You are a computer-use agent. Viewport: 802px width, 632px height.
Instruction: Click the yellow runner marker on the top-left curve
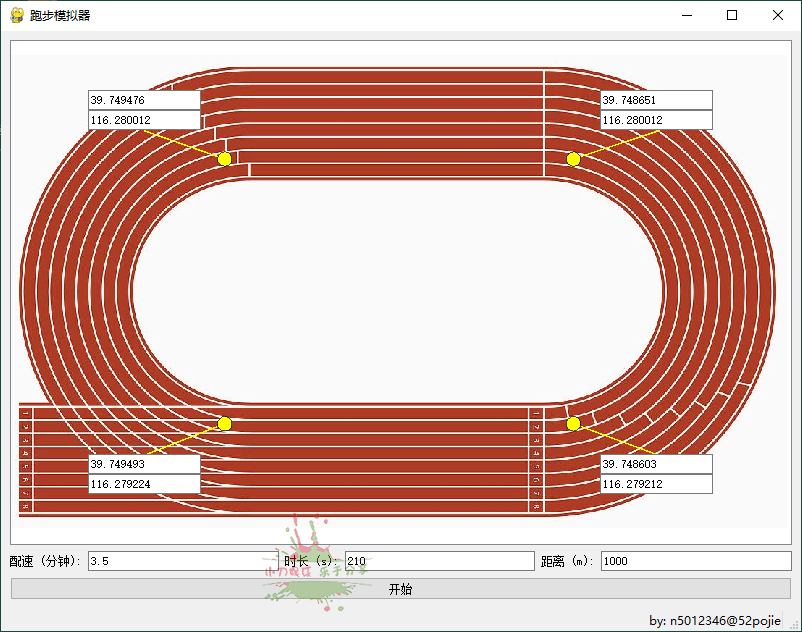coord(224,158)
